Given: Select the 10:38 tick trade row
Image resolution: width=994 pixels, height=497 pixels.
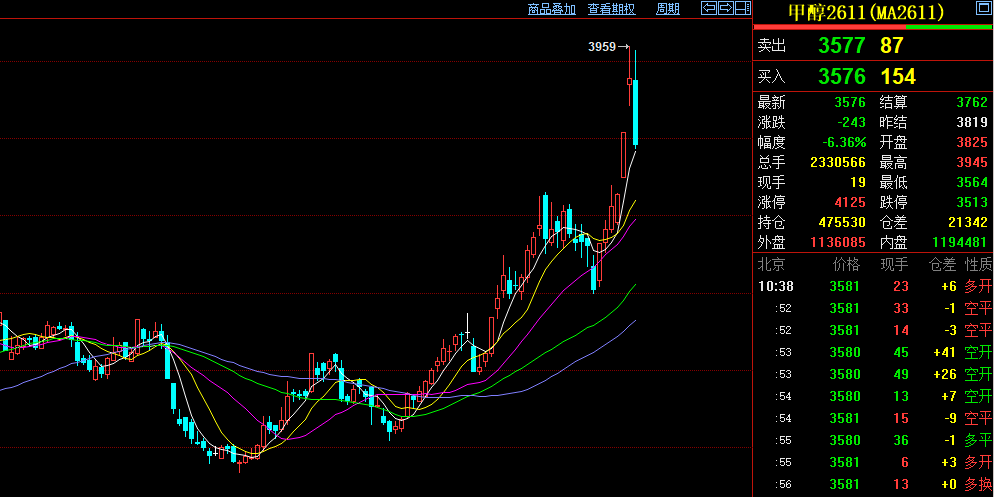Looking at the screenshot, I should (874, 286).
